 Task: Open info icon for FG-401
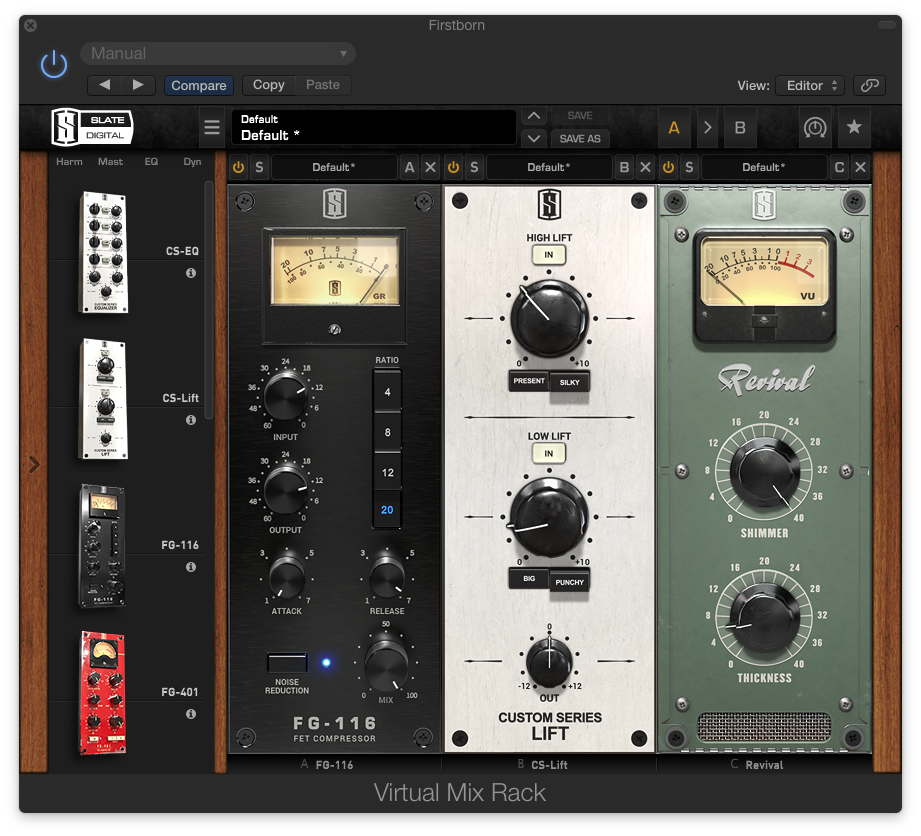(191, 714)
